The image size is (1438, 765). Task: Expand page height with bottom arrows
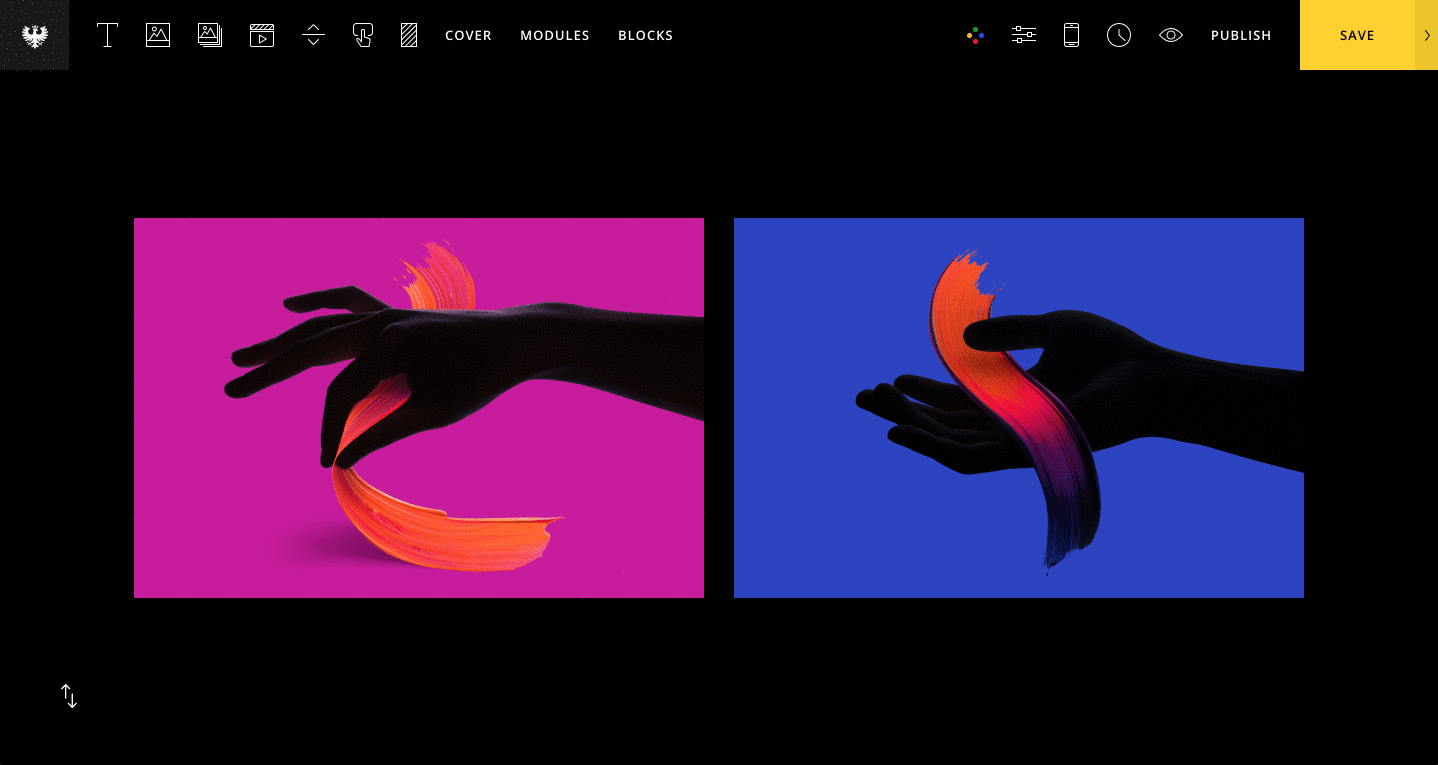(x=68, y=695)
